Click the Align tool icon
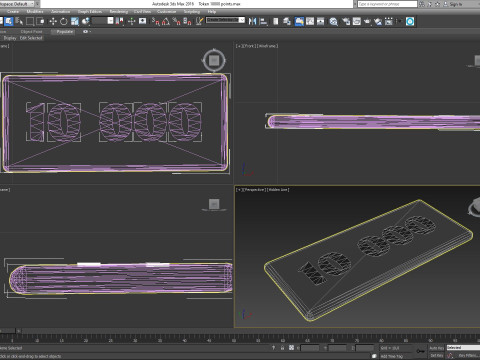The image size is (480, 360). pyautogui.click(x=263, y=22)
